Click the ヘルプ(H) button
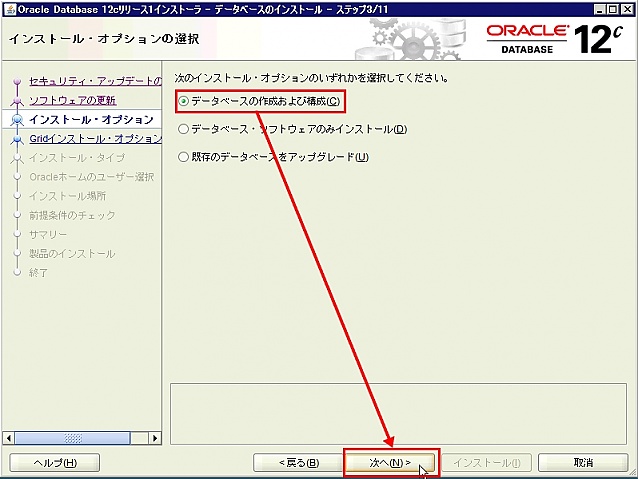Screen dimensions: 638x479 pos(55,463)
